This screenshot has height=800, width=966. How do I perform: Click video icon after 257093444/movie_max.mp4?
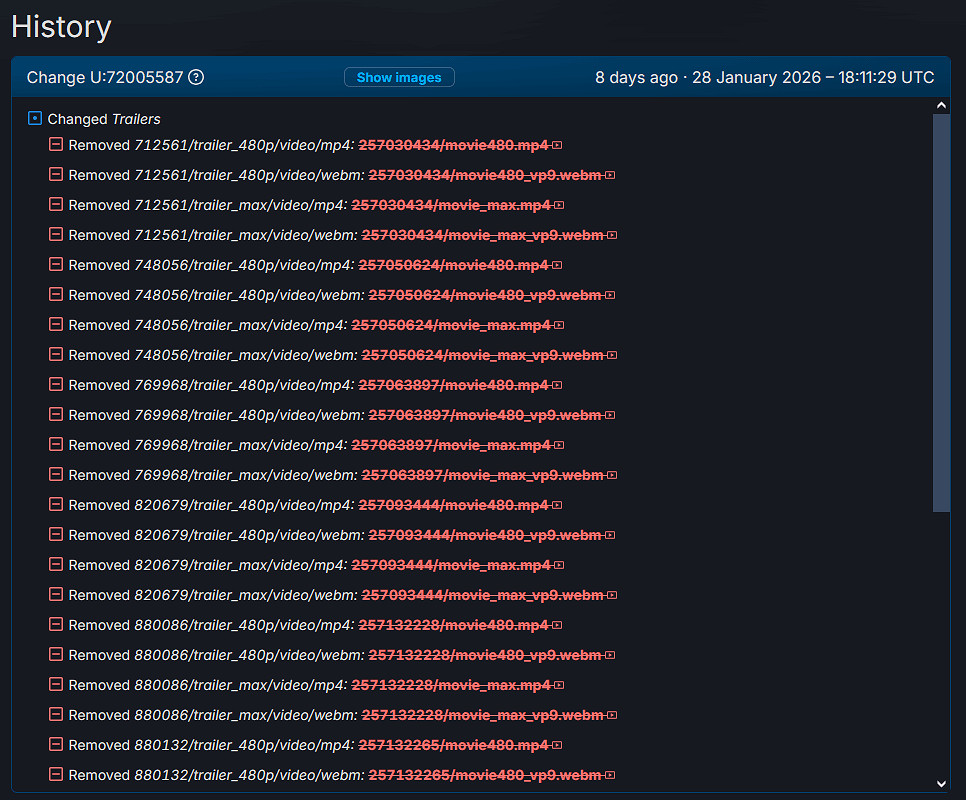[559, 565]
